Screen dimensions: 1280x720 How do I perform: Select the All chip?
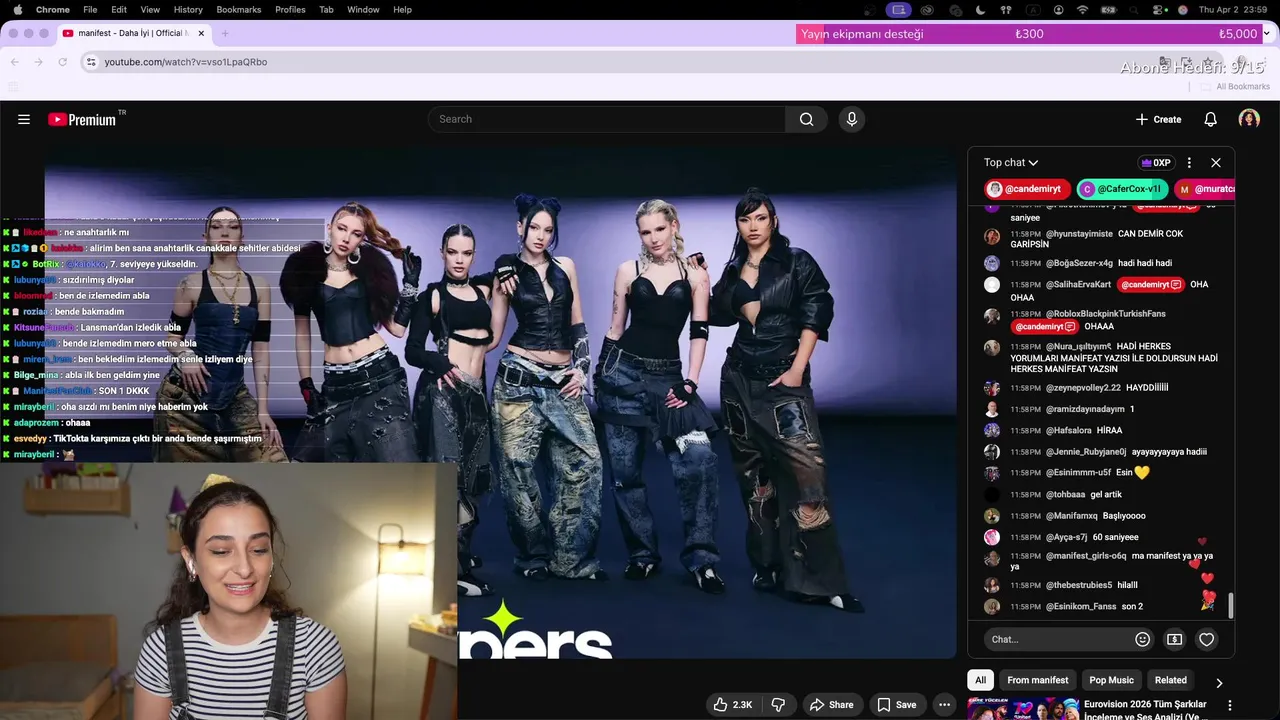pos(980,680)
